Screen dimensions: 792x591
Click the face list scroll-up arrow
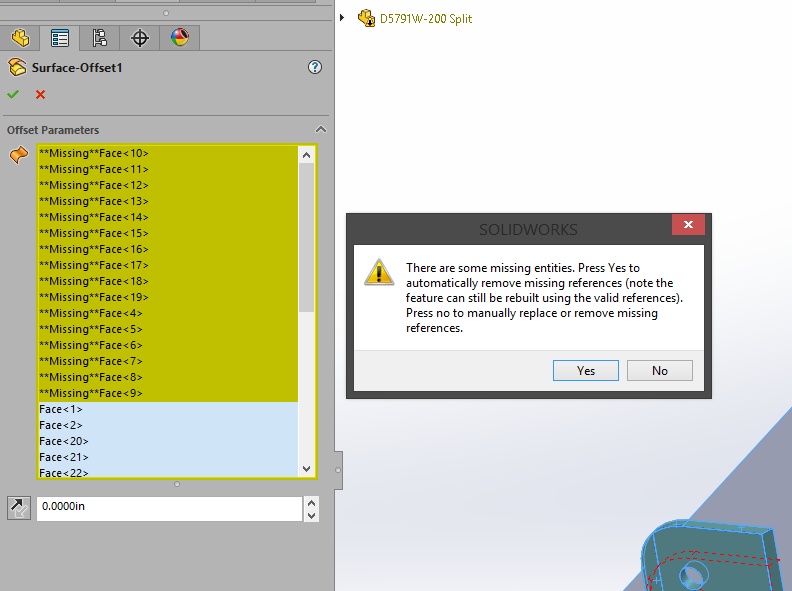(306, 155)
